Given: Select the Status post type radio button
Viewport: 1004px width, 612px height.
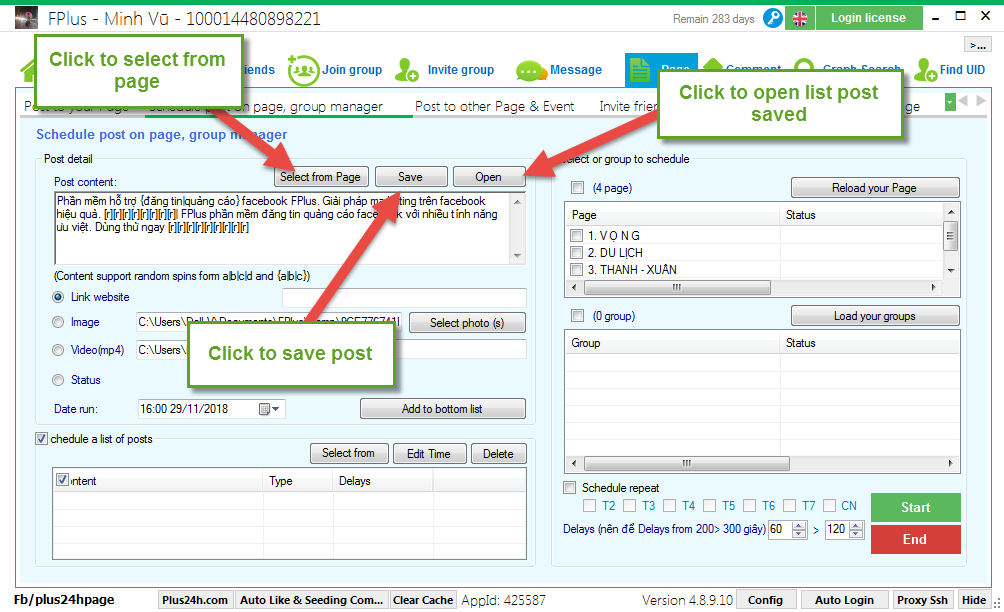Looking at the screenshot, I should click(58, 380).
